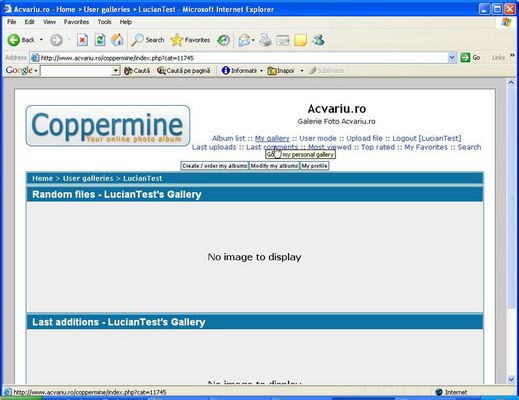This screenshot has height=400, width=519.
Task: Click the Google toolbar search field
Action: pyautogui.click(x=76, y=71)
